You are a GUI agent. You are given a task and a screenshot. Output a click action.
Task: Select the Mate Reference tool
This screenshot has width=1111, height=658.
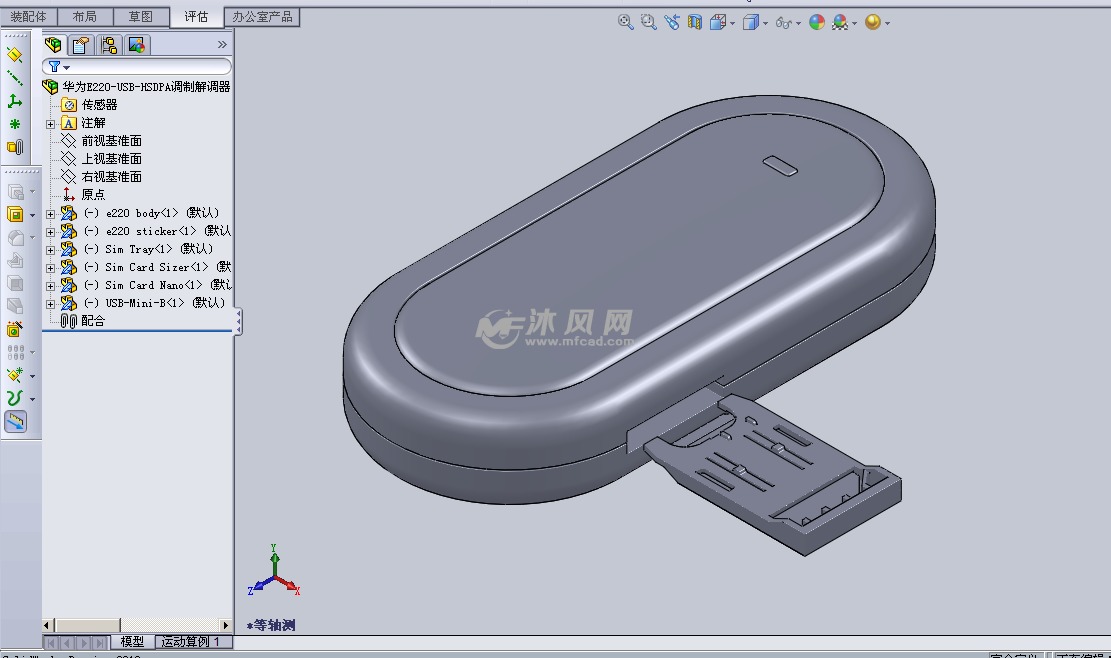[14, 147]
